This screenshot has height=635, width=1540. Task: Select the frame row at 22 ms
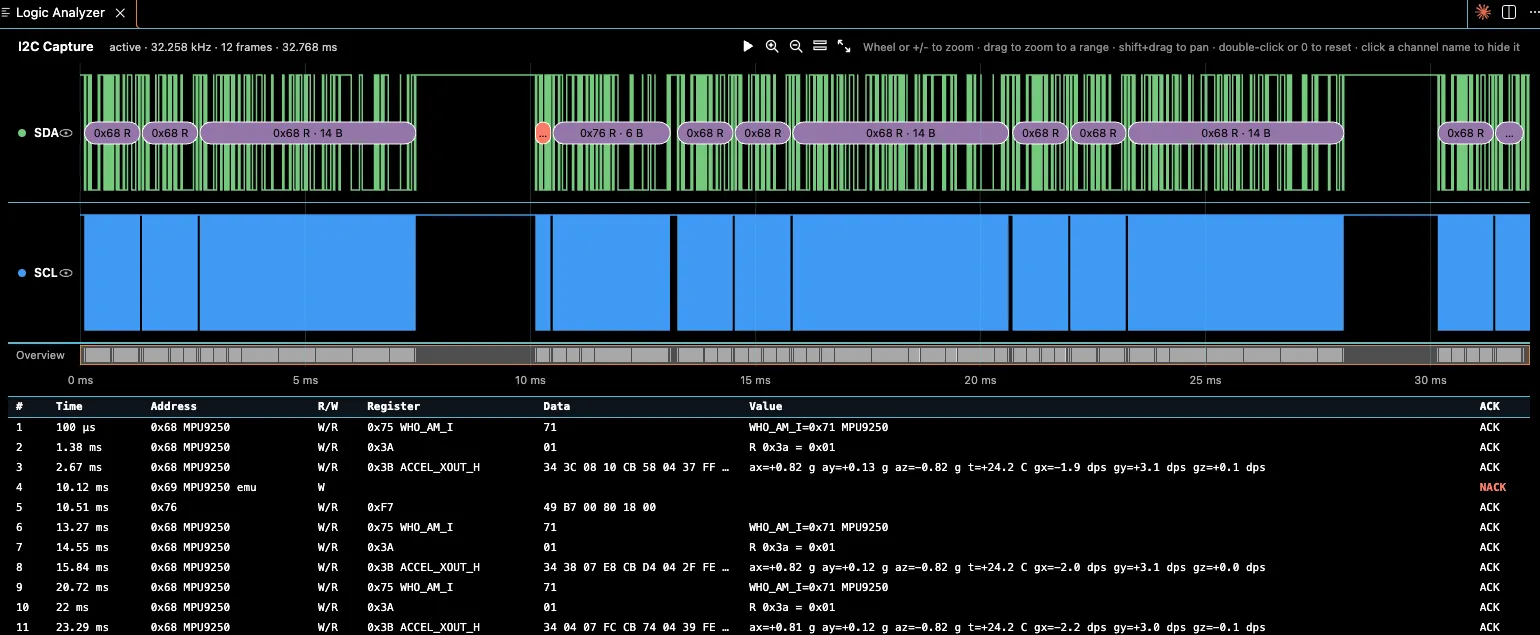point(770,607)
